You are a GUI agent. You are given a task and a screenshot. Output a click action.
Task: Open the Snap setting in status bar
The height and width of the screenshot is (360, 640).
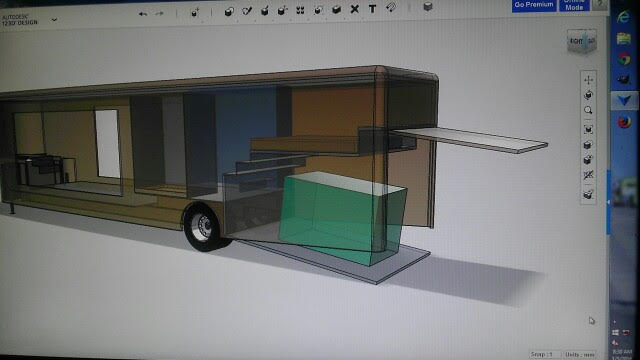click(x=544, y=354)
